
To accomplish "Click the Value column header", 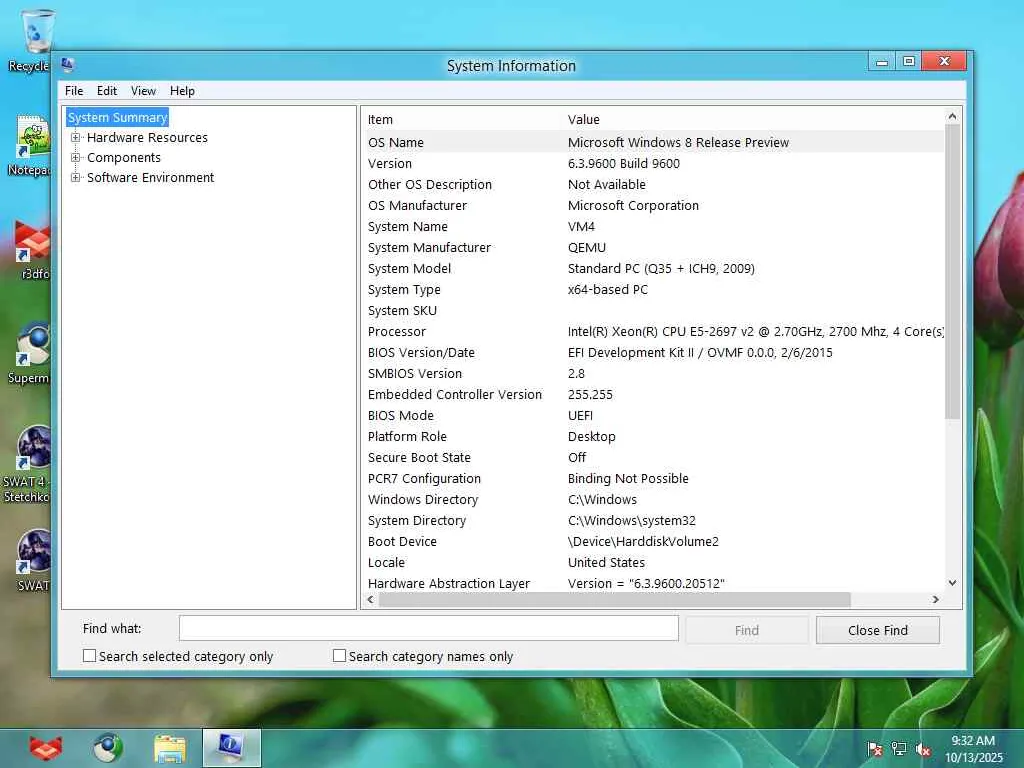I will coord(583,120).
